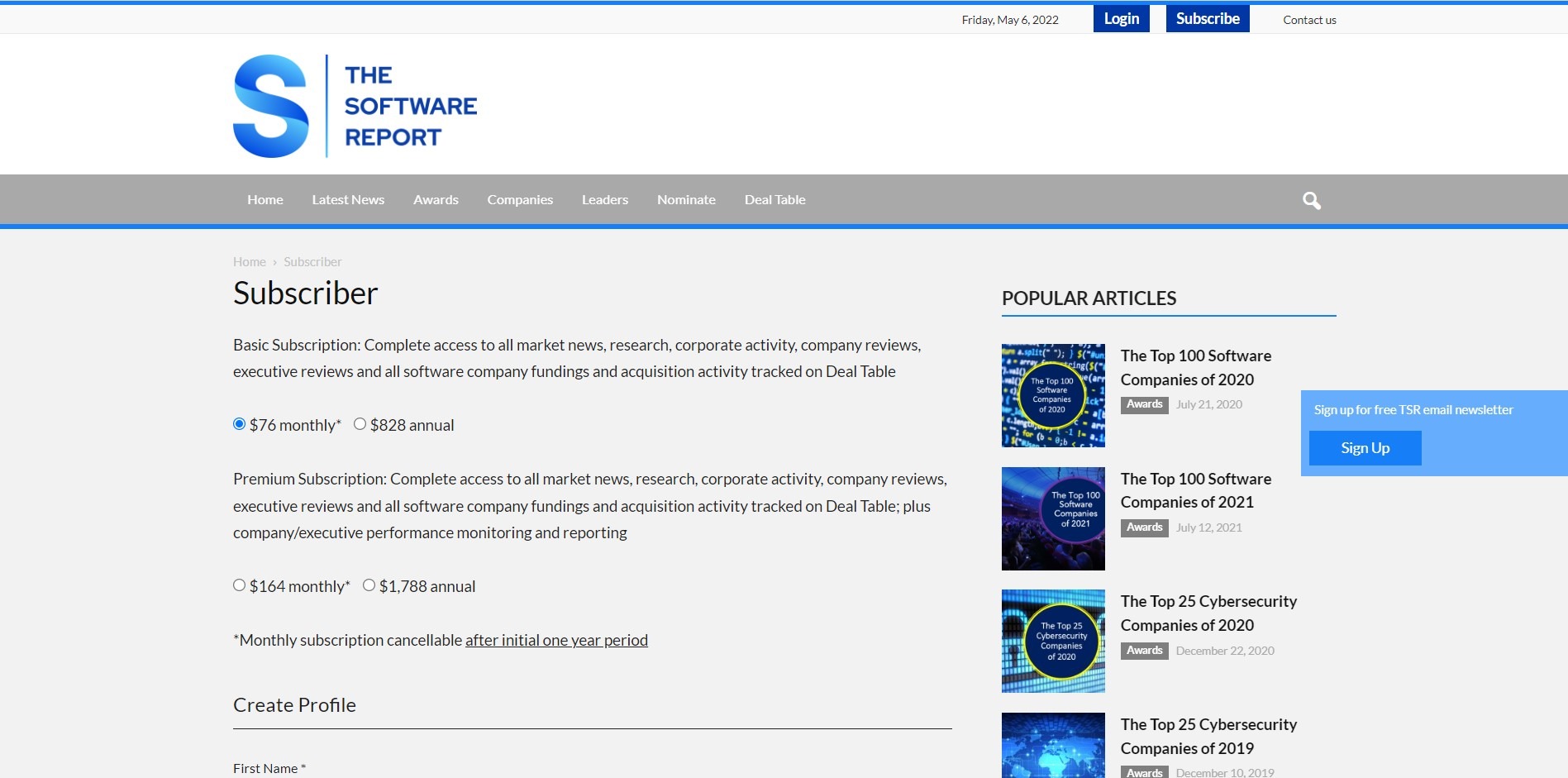Open the Companies menu
This screenshot has height=778, width=1568.
520,199
